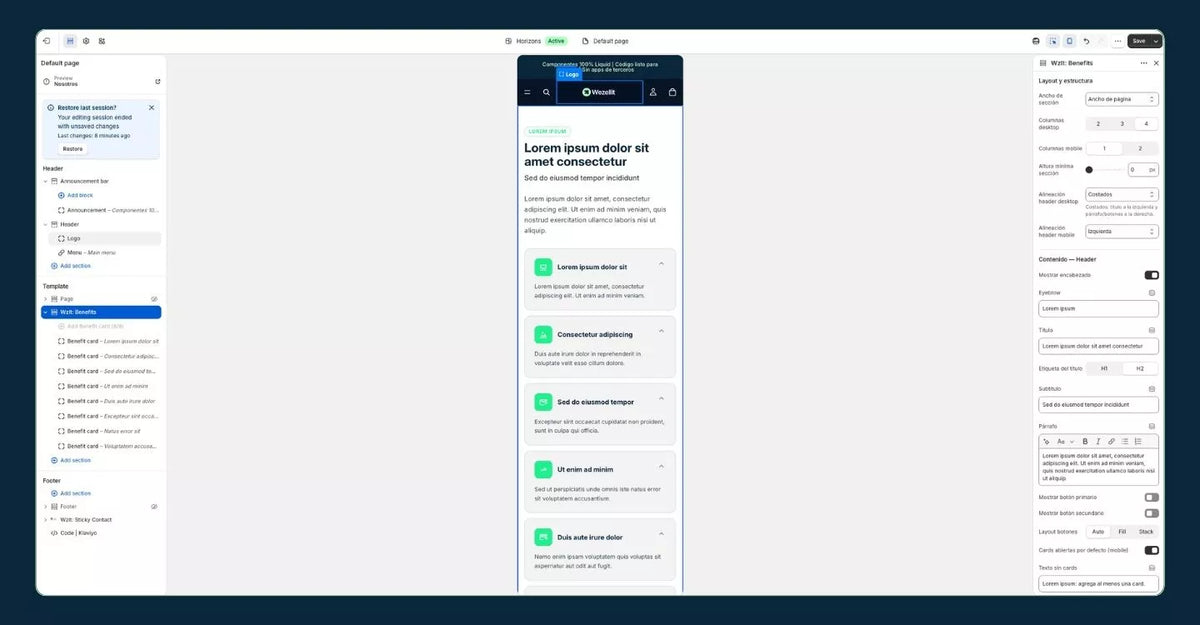Set Columnas desktop to 2
This screenshot has width=1200, height=625.
tap(1098, 124)
